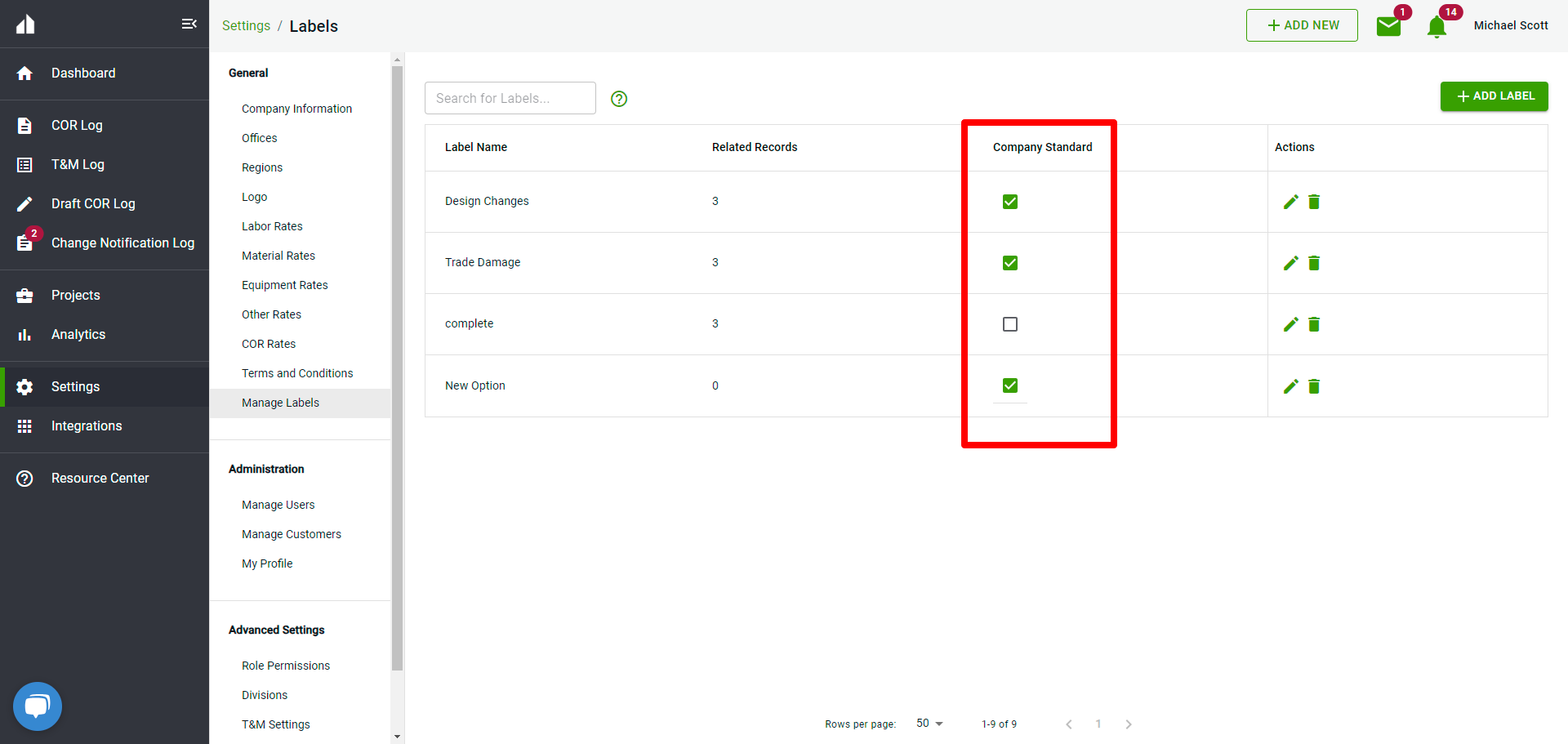Open the rows per page dropdown
Viewport: 1568px width, 744px height.
929,724
